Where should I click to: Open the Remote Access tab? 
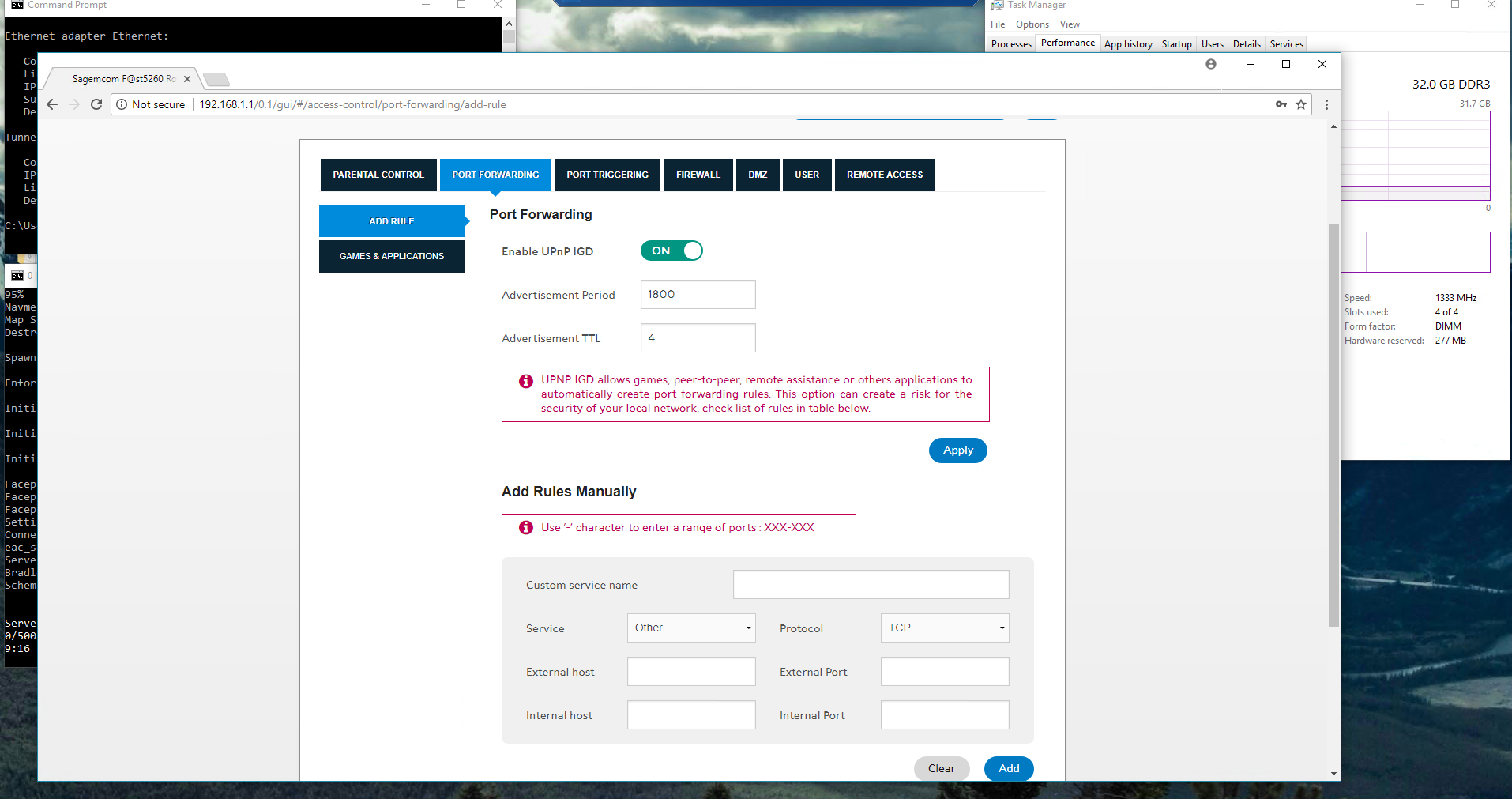(x=885, y=175)
